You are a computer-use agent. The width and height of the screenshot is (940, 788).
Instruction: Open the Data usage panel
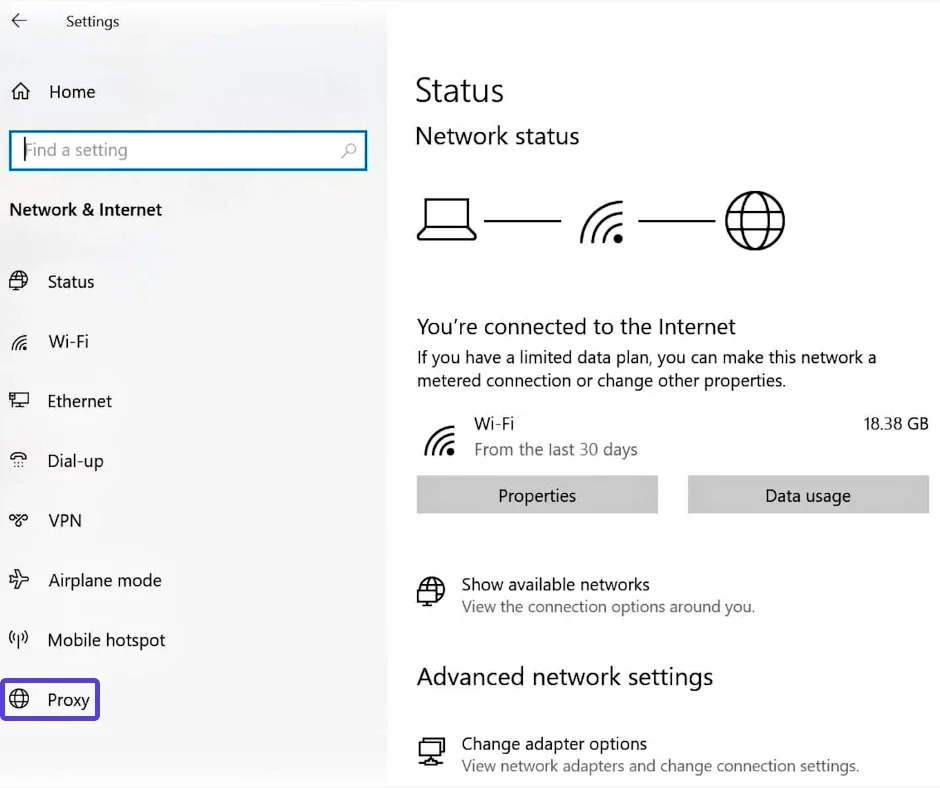click(x=807, y=494)
